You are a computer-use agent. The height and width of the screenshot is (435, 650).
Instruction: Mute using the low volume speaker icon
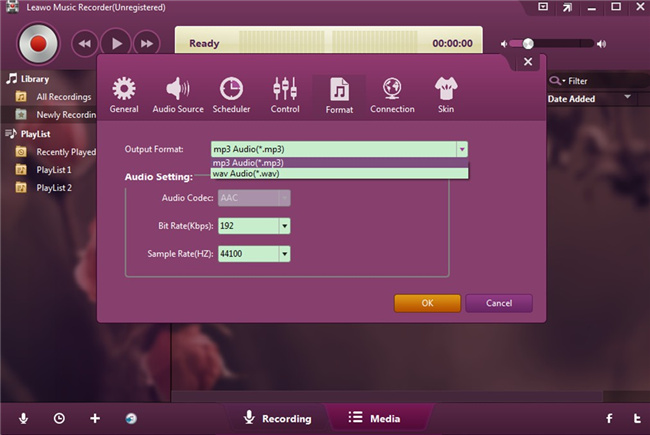504,44
